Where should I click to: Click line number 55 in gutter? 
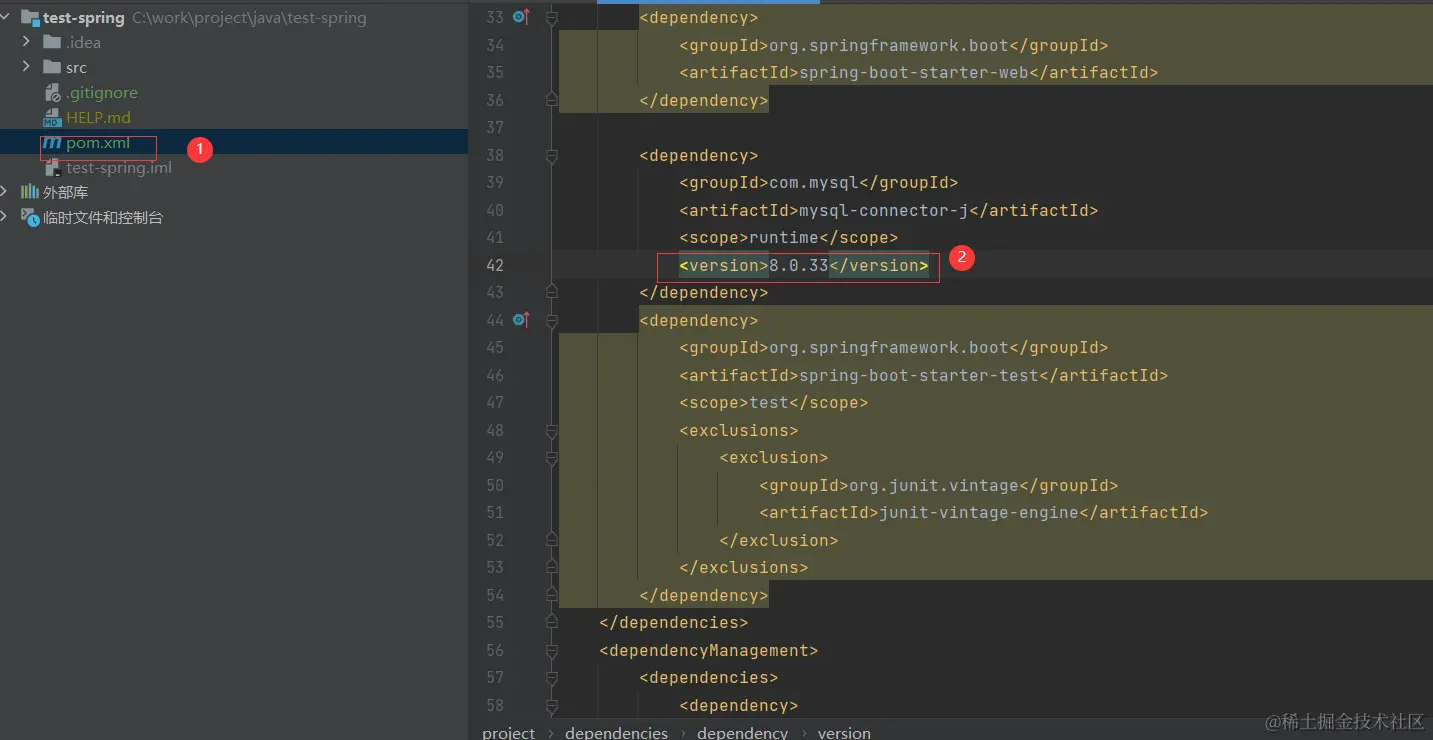click(x=494, y=622)
